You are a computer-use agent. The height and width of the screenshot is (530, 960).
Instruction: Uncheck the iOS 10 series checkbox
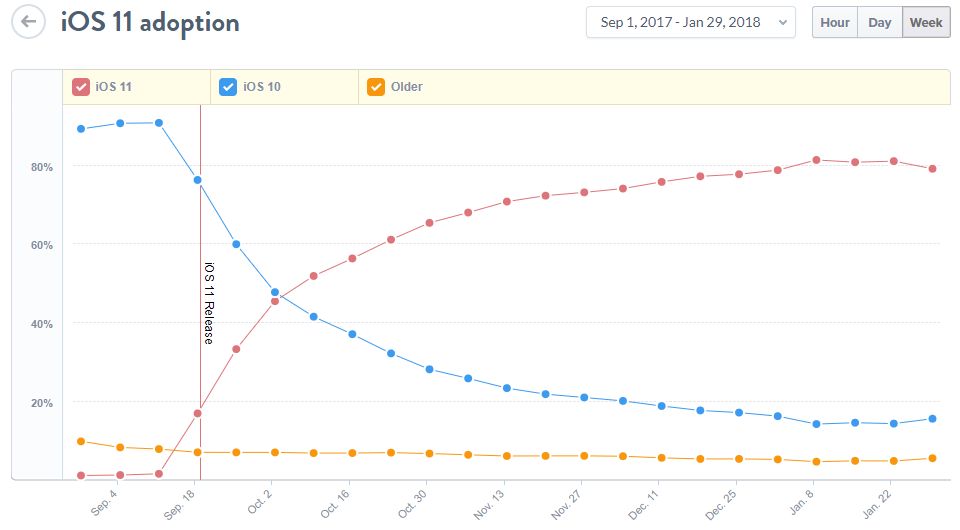pyautogui.click(x=227, y=87)
